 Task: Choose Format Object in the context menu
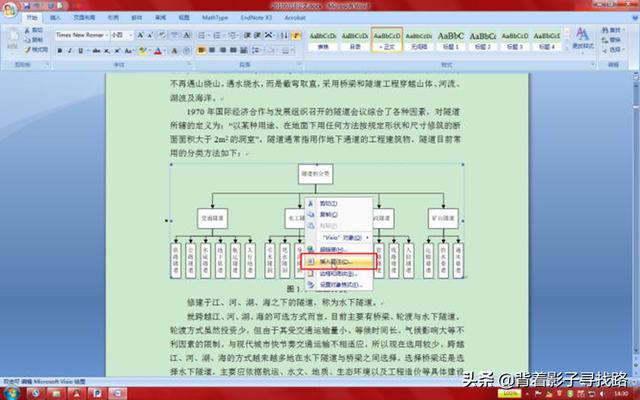coord(339,285)
